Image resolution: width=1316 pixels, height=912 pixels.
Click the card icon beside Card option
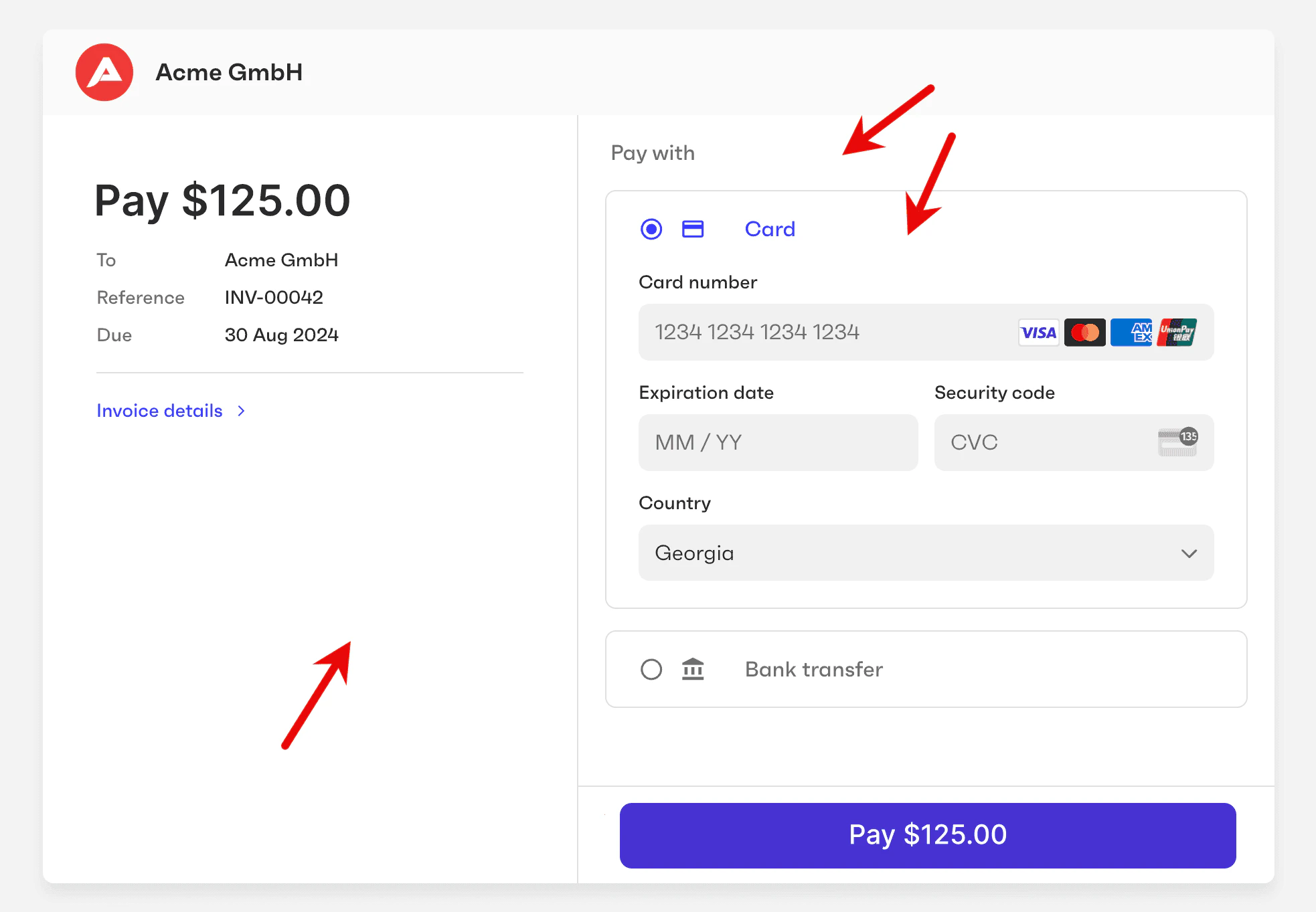(693, 229)
